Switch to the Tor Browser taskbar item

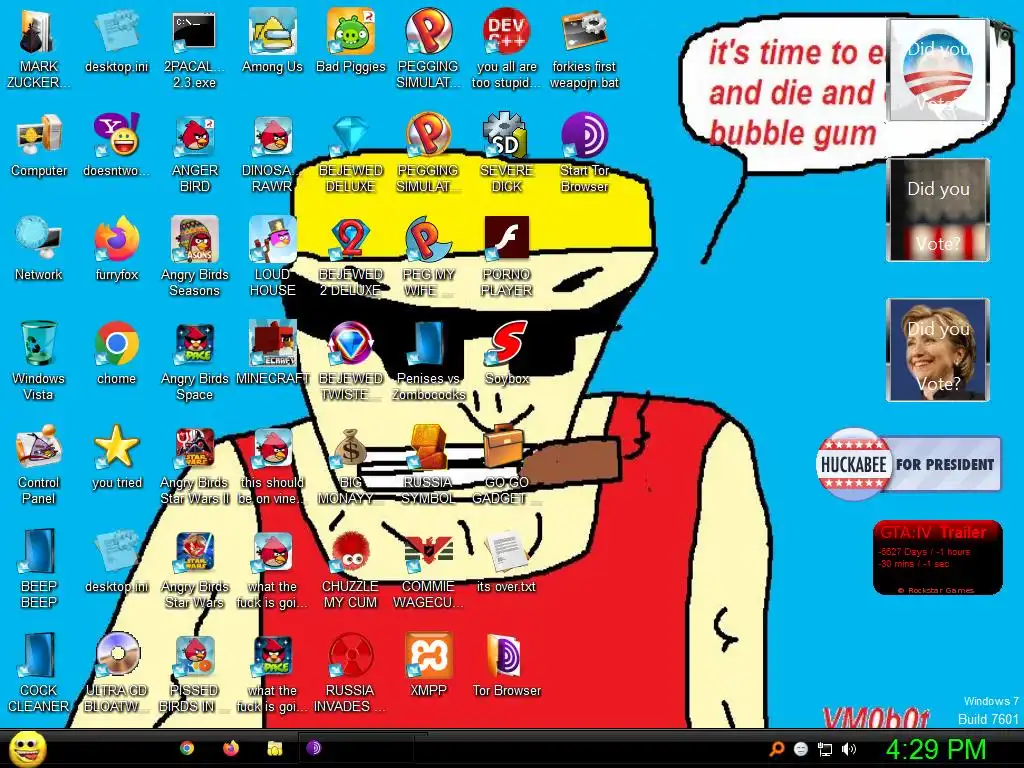(356, 748)
